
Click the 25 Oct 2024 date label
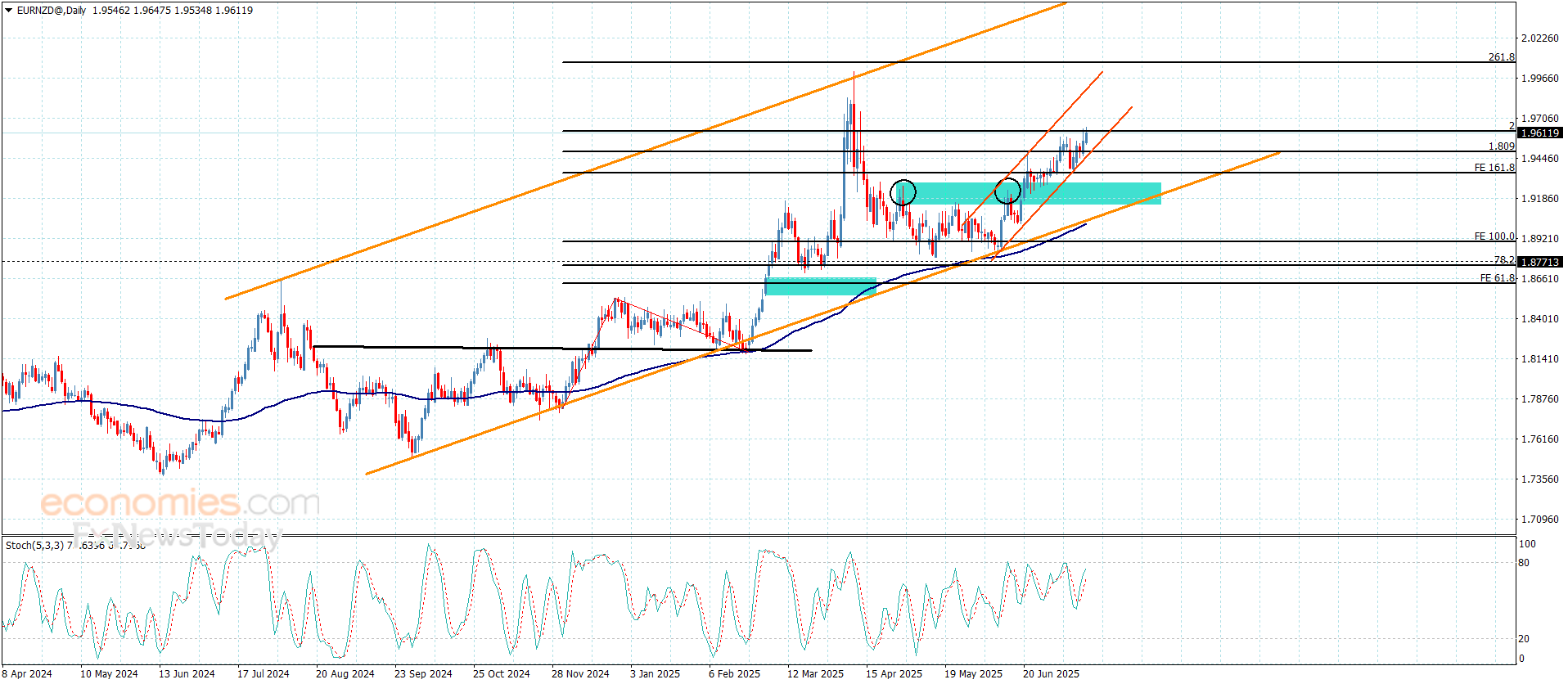pos(502,674)
